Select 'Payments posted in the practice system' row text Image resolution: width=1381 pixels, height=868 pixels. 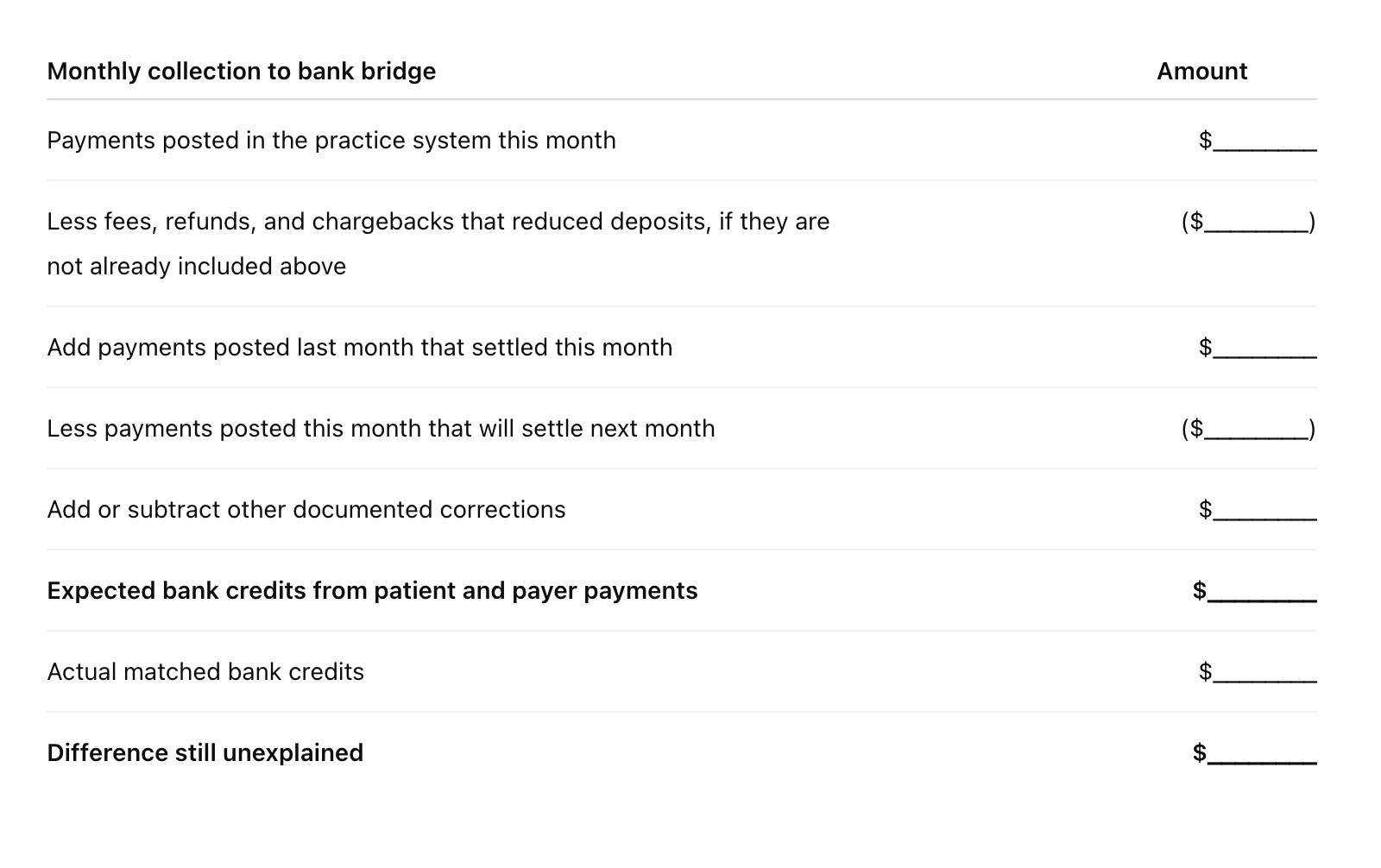331,141
